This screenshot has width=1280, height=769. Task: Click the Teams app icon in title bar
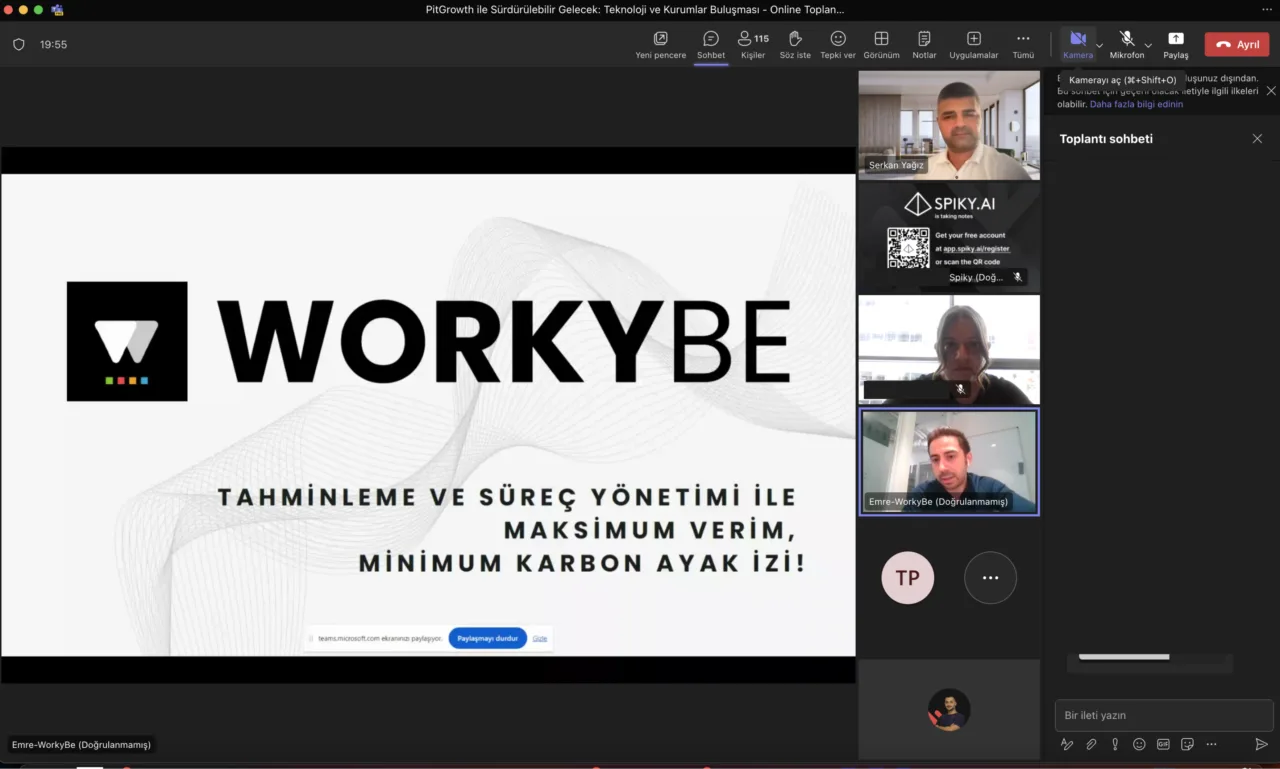[57, 10]
